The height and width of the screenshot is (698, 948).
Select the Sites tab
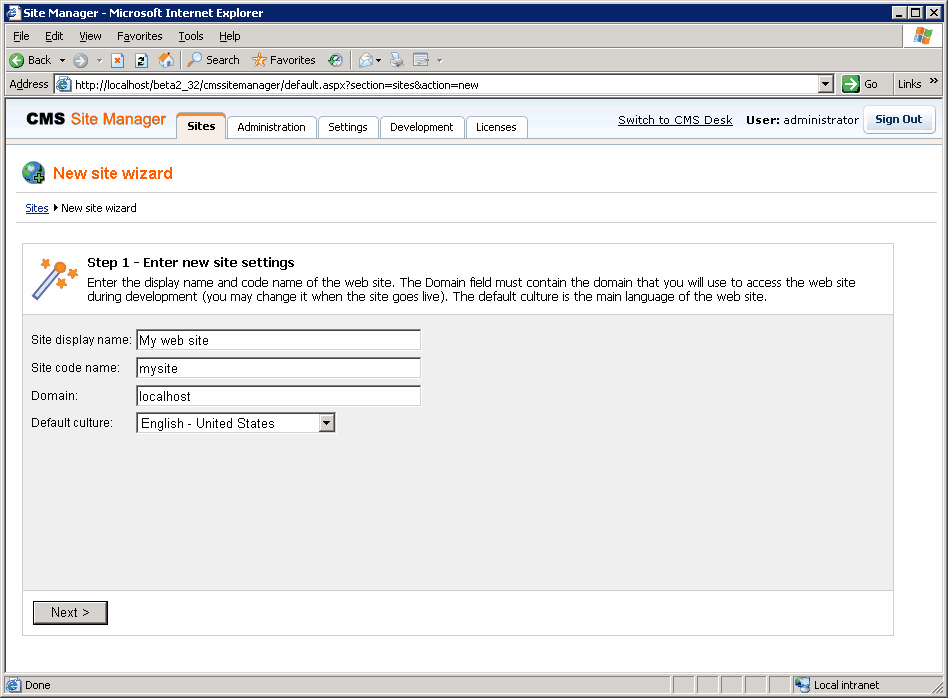click(x=201, y=126)
